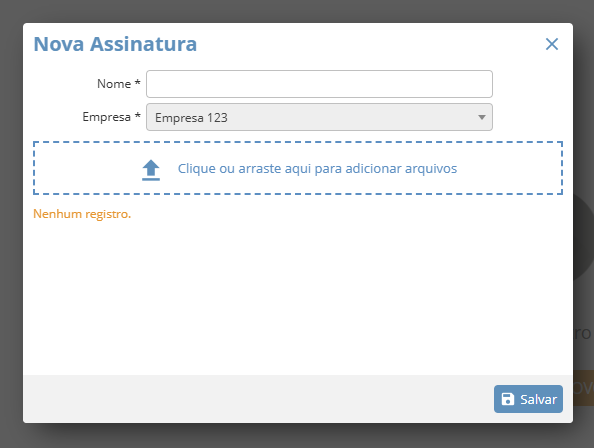This screenshot has height=448, width=594.
Task: Click the 'Nome *' field label
Action: point(119,84)
